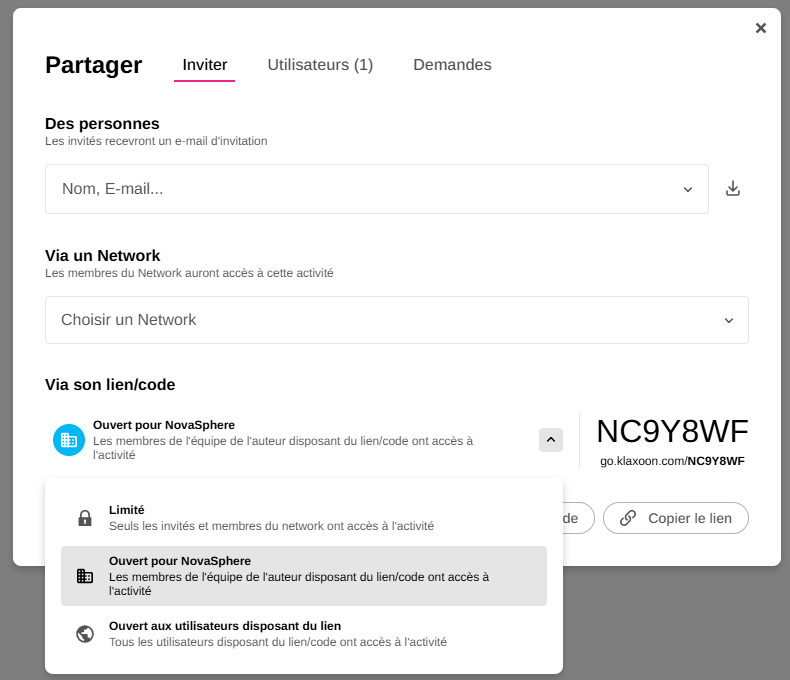Image resolution: width=790 pixels, height=680 pixels.
Task: Select Ouvert pour NovaSphere in the list
Action: (x=304, y=576)
